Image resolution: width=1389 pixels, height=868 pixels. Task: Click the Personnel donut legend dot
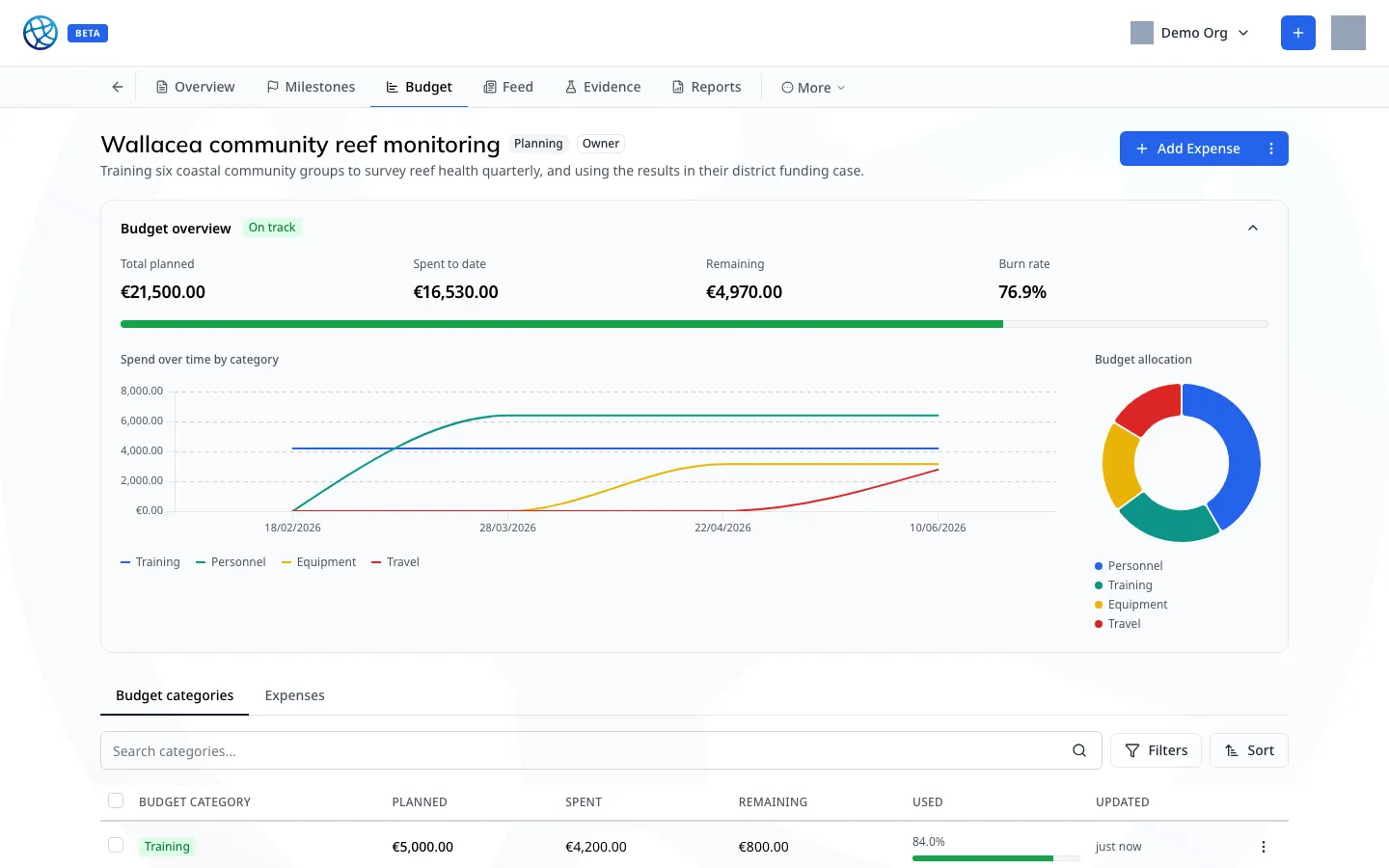[1099, 566]
